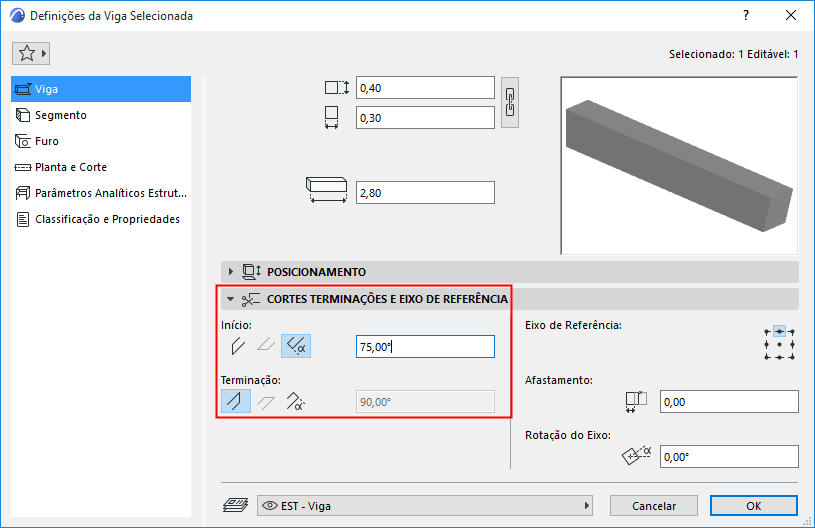Click the 'Afastamento:' label
Viewport: 815px width, 528px height.
coord(559,380)
